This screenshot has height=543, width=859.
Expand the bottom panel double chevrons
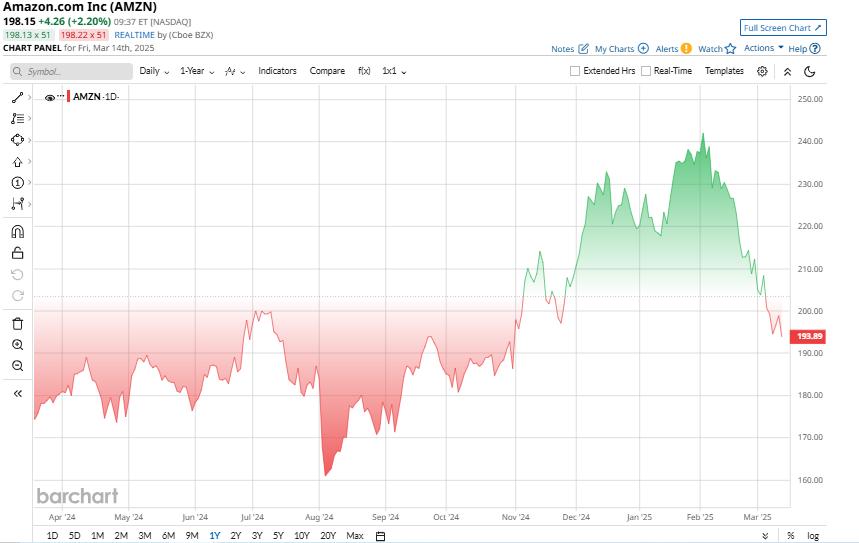coord(765,536)
